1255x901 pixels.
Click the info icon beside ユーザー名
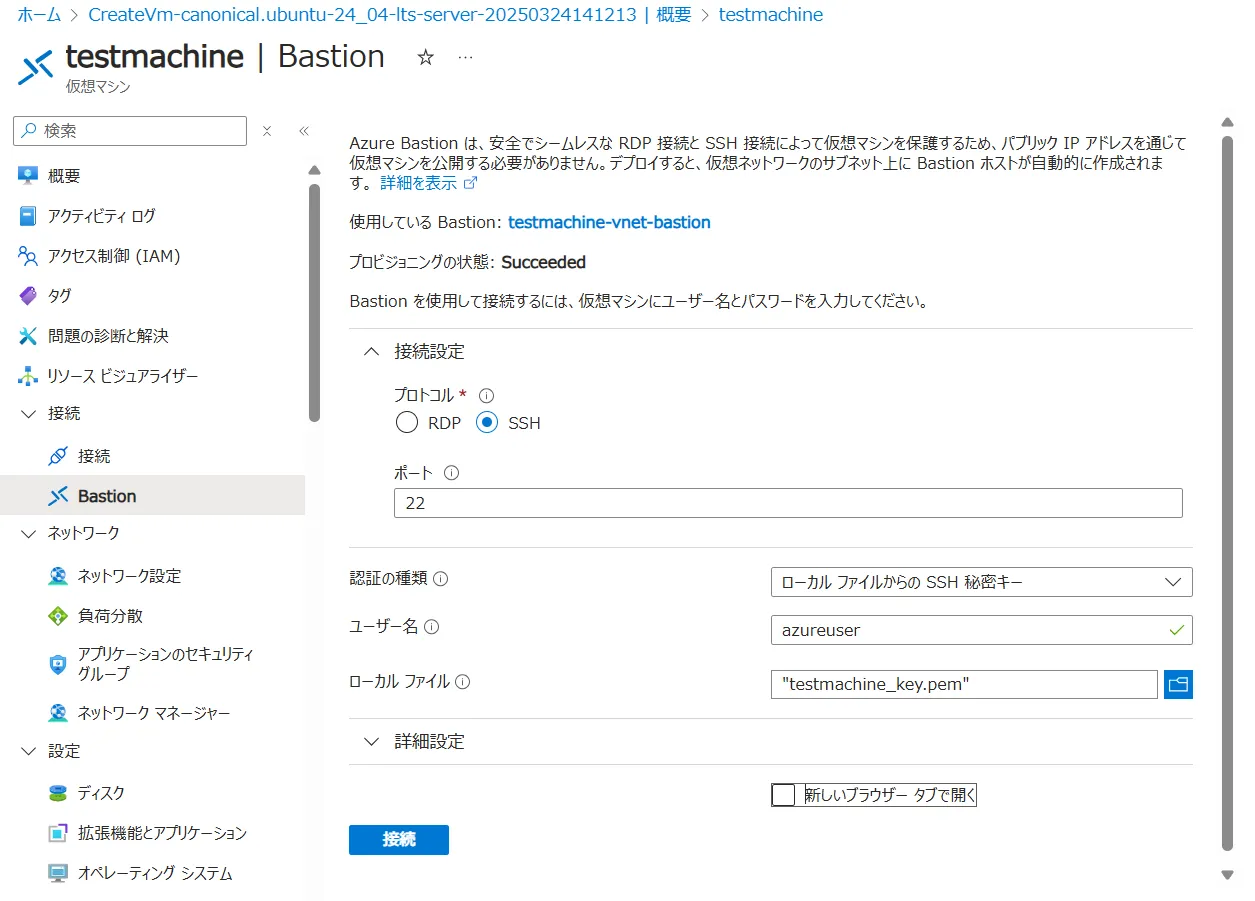pos(432,627)
